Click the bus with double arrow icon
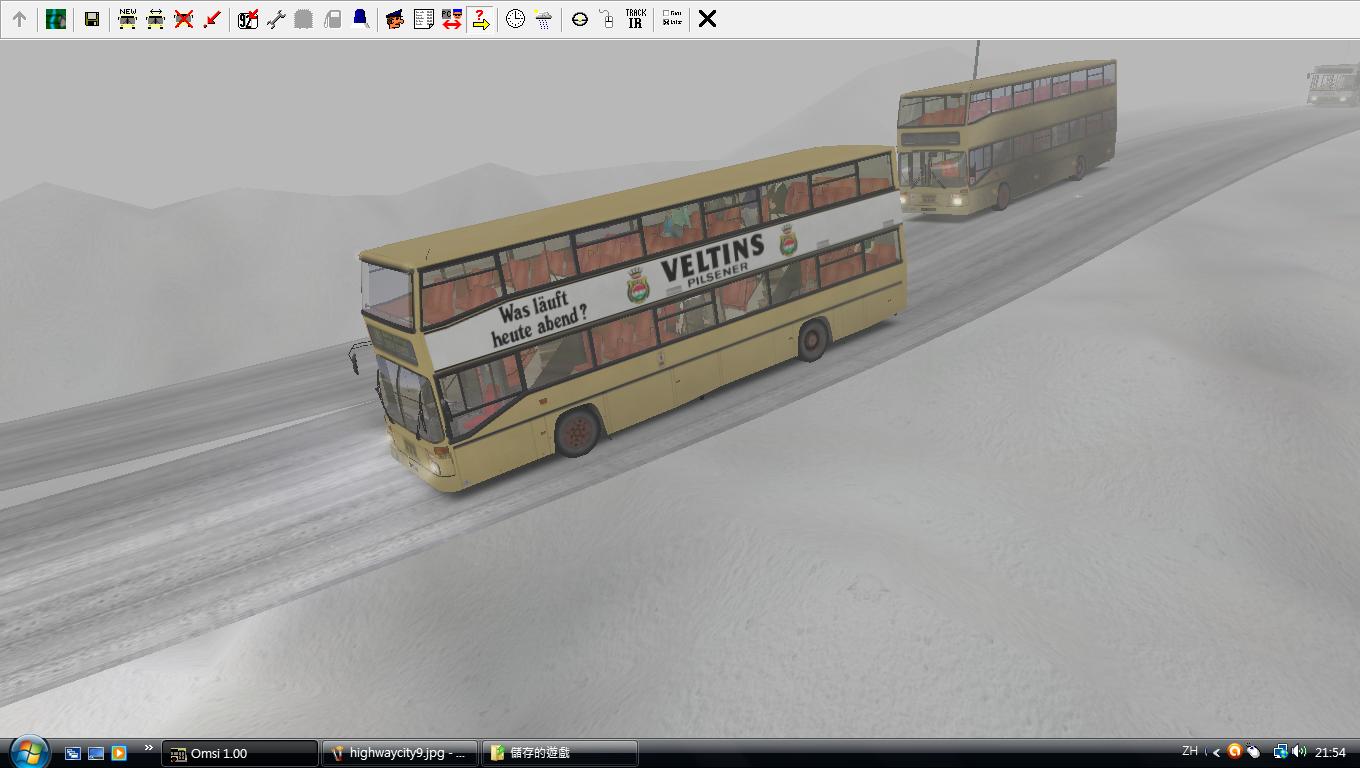 point(155,19)
